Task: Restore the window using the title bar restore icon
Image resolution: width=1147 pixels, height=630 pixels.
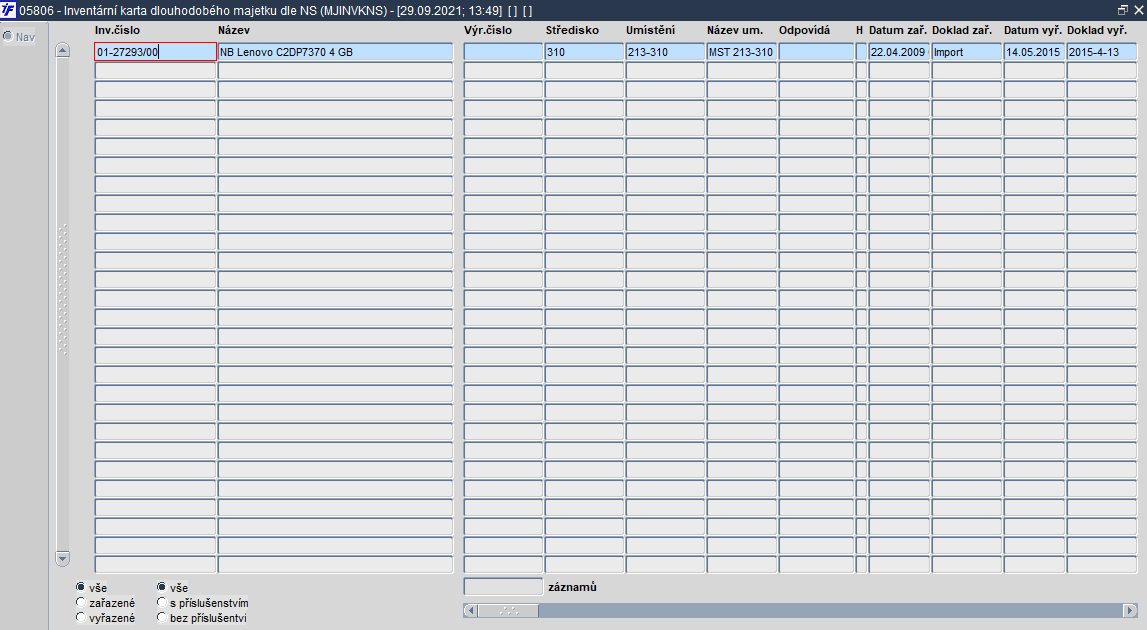Action: click(1122, 10)
